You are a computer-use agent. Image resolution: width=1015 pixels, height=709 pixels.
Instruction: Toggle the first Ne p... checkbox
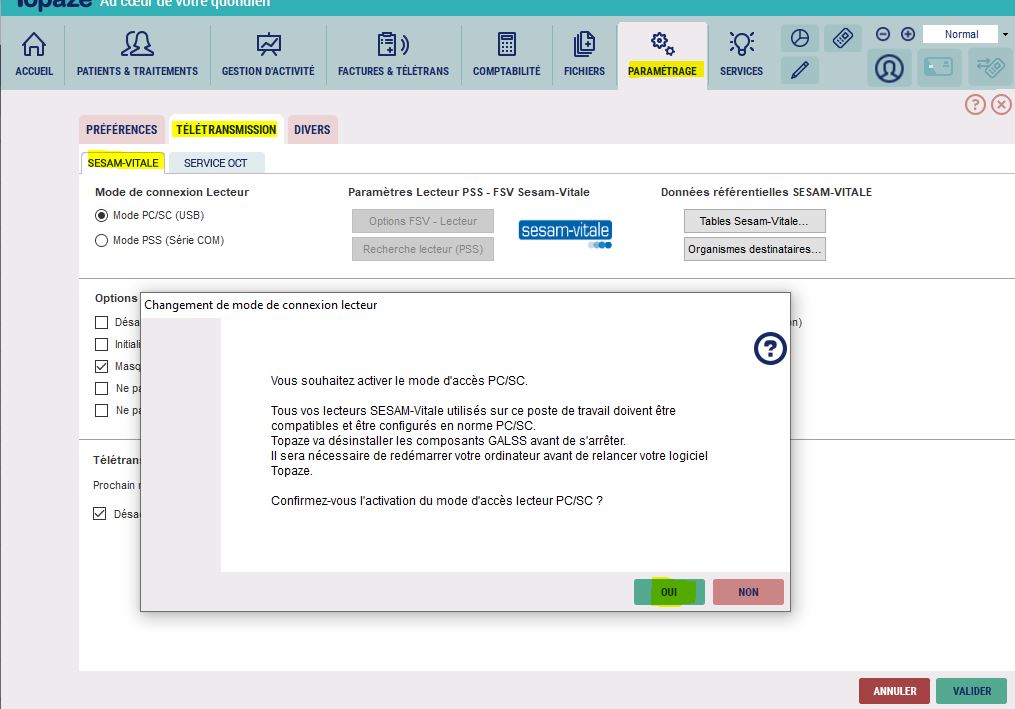point(101,388)
